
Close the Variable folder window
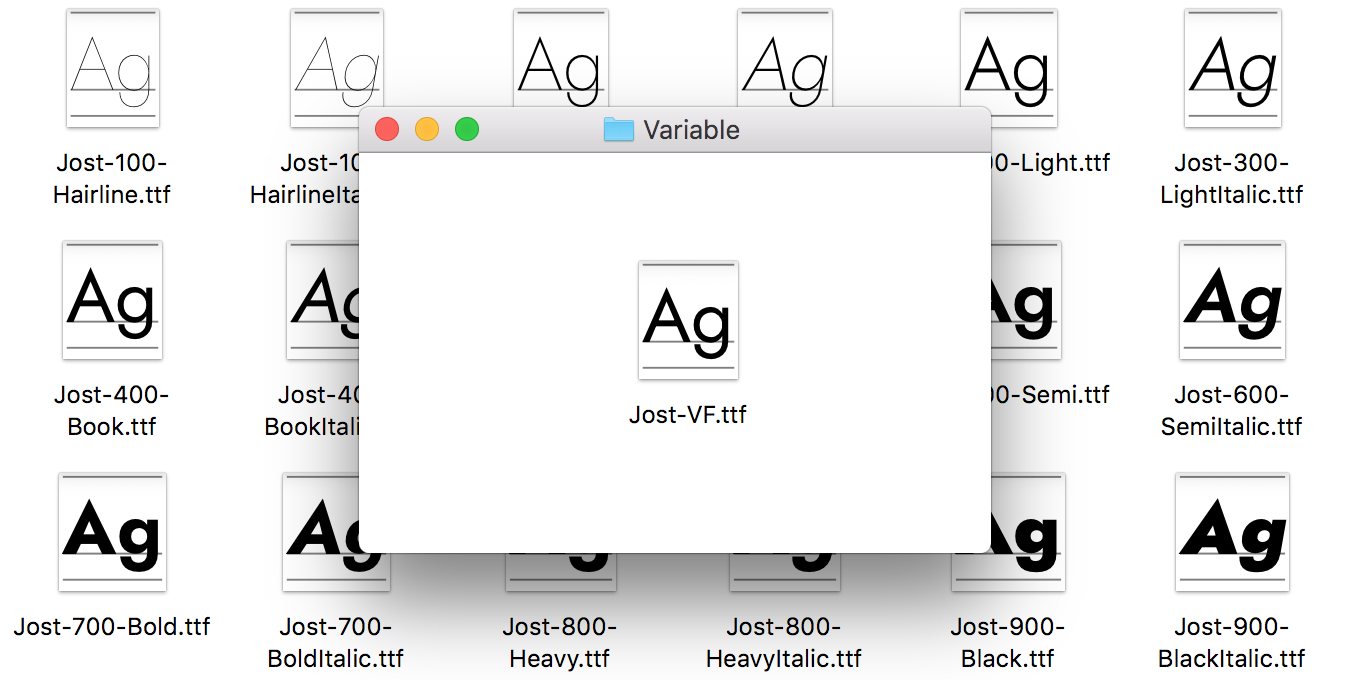(387, 129)
